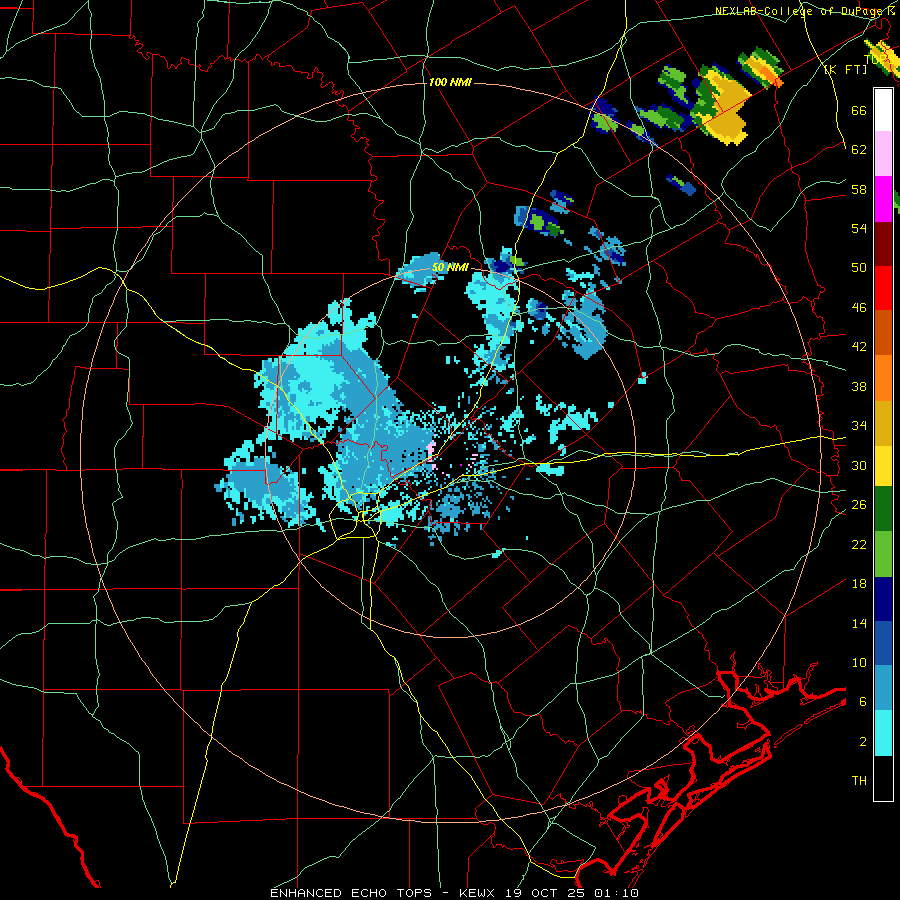Click the dark red legend swatch
The width and height of the screenshot is (900, 900).
pyautogui.click(x=883, y=243)
